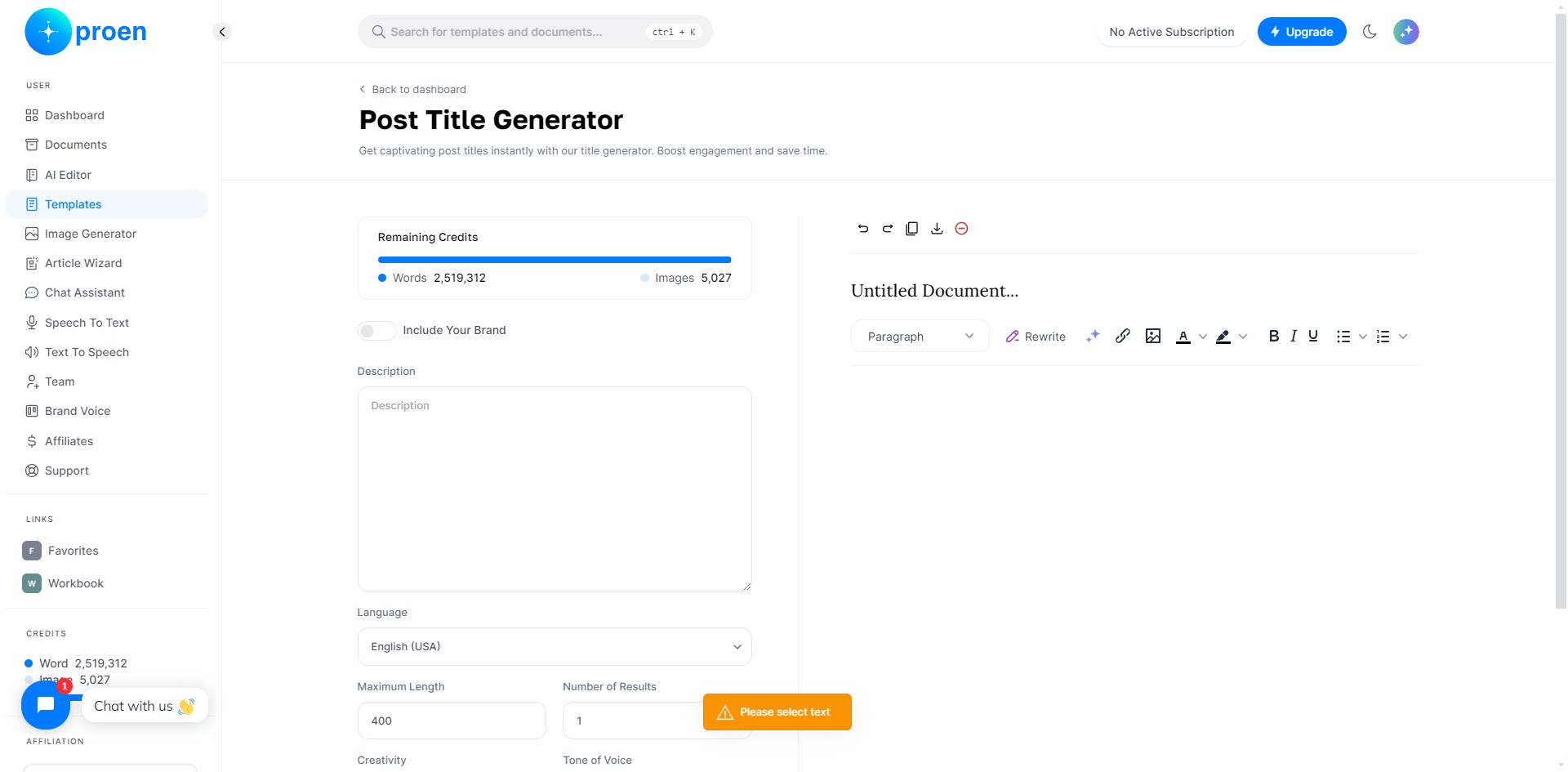Open Team in the sidebar
Image resolution: width=1568 pixels, height=772 pixels.
[106, 382]
